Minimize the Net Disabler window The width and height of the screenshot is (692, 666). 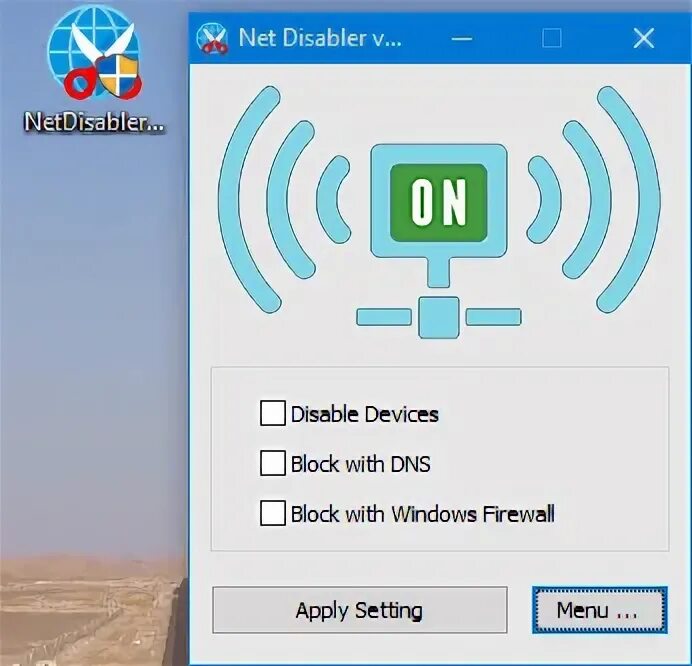coord(462,38)
